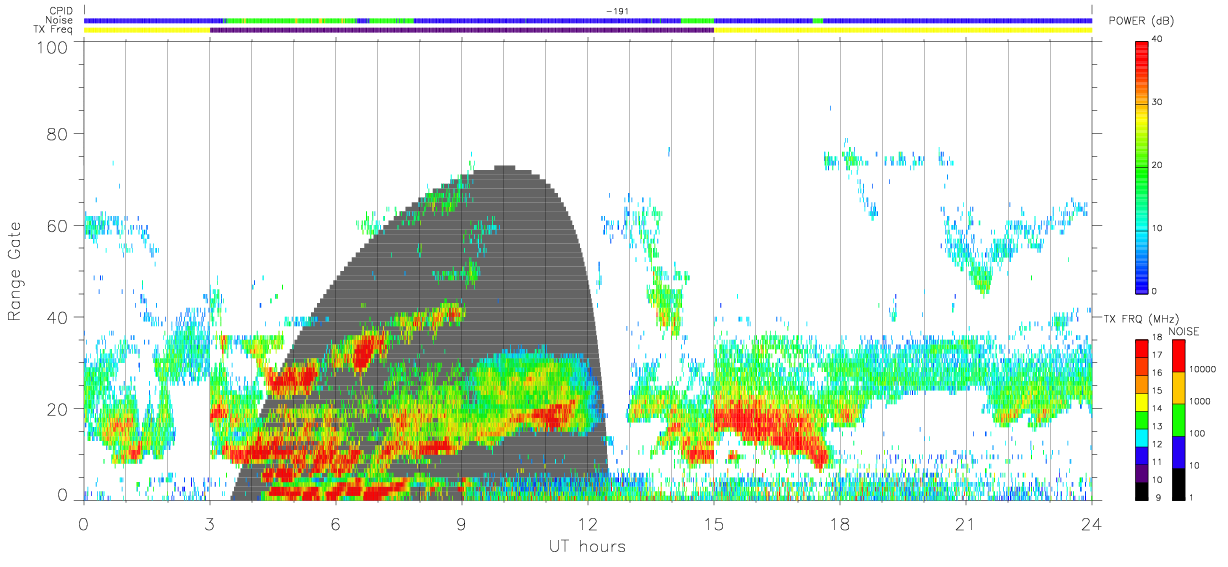Click the orange 1000-10000 noise swatch
1228x567 pixels.
click(x=1178, y=388)
